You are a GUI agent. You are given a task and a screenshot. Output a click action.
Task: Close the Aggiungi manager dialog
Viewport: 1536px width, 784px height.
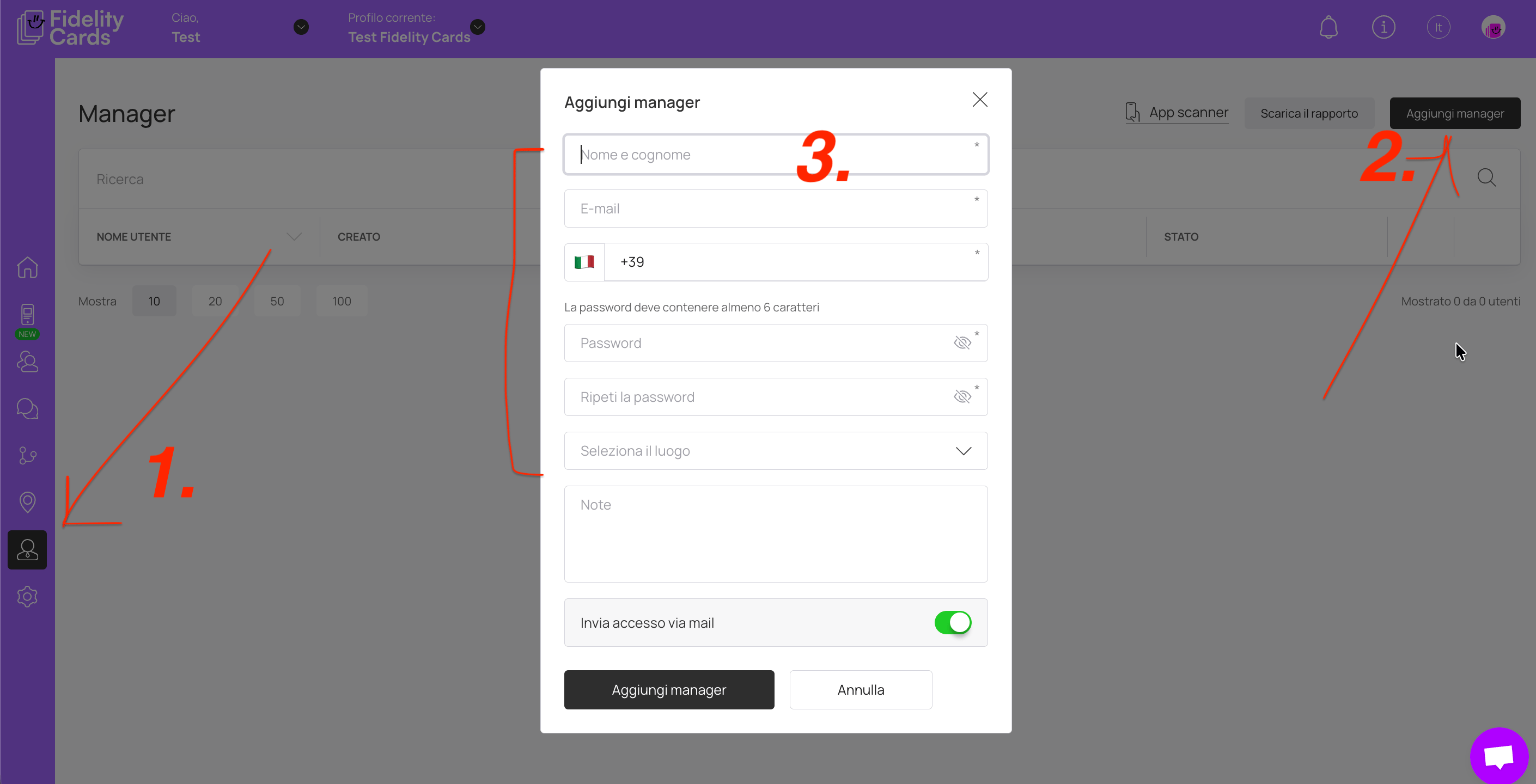[x=980, y=100]
